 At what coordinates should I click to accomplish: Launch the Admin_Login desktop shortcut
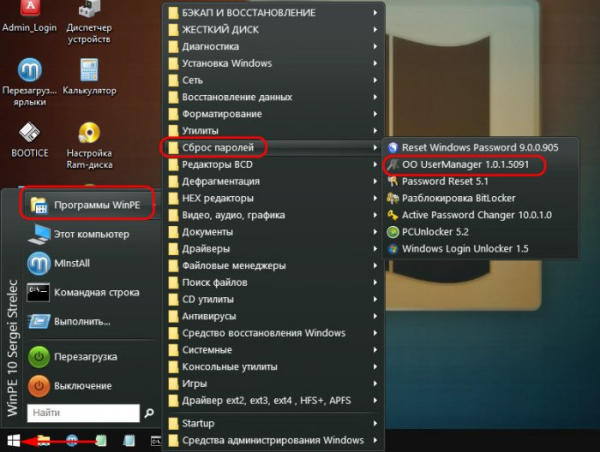[30, 12]
